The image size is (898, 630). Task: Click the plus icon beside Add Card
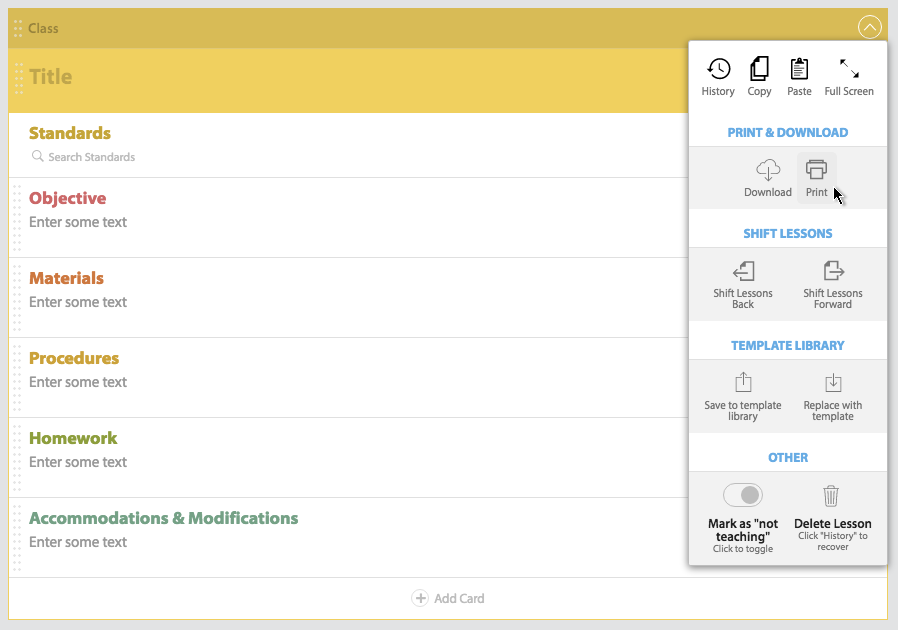pos(420,598)
